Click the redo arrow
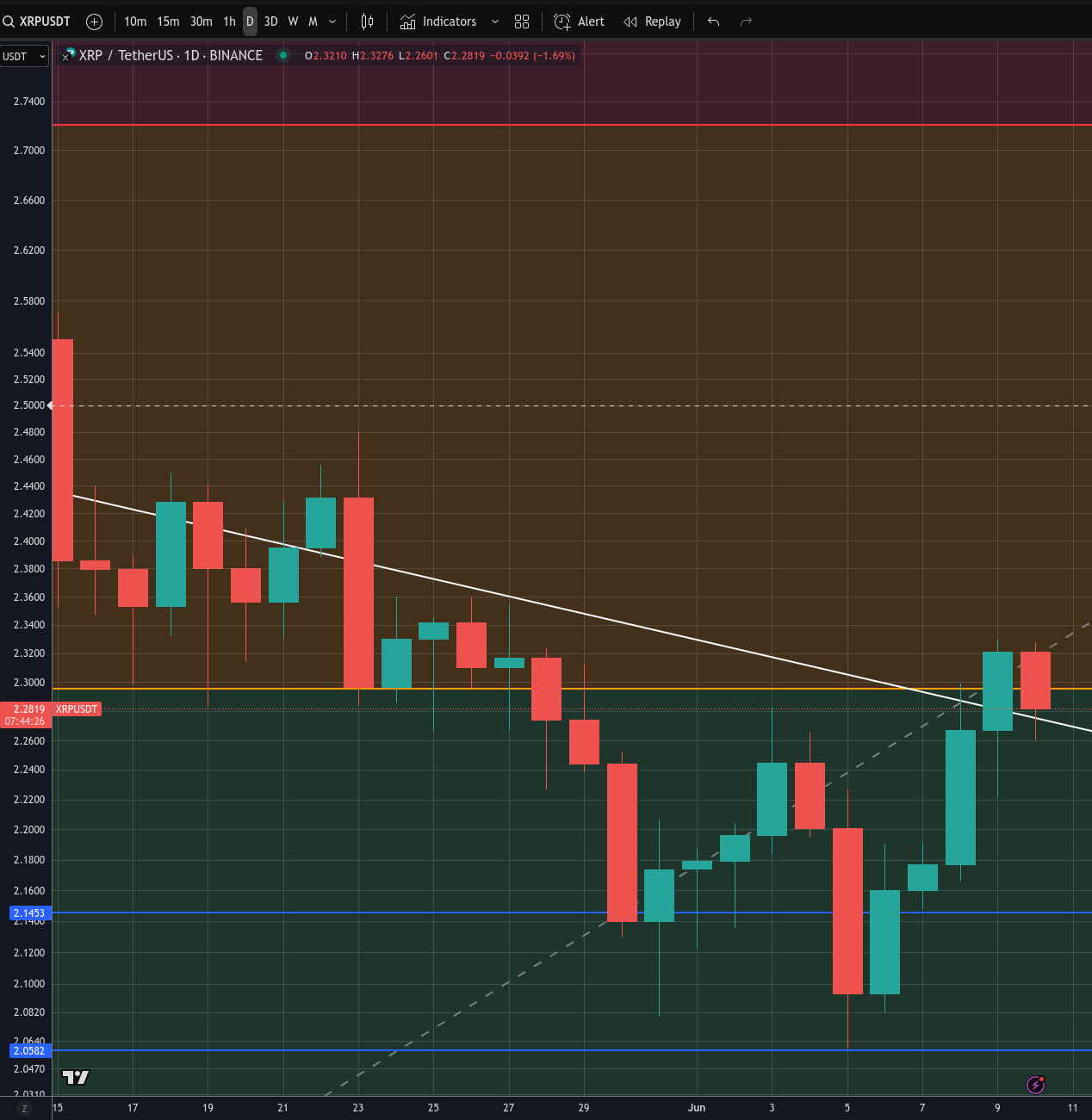This screenshot has width=1092, height=1120. [747, 22]
